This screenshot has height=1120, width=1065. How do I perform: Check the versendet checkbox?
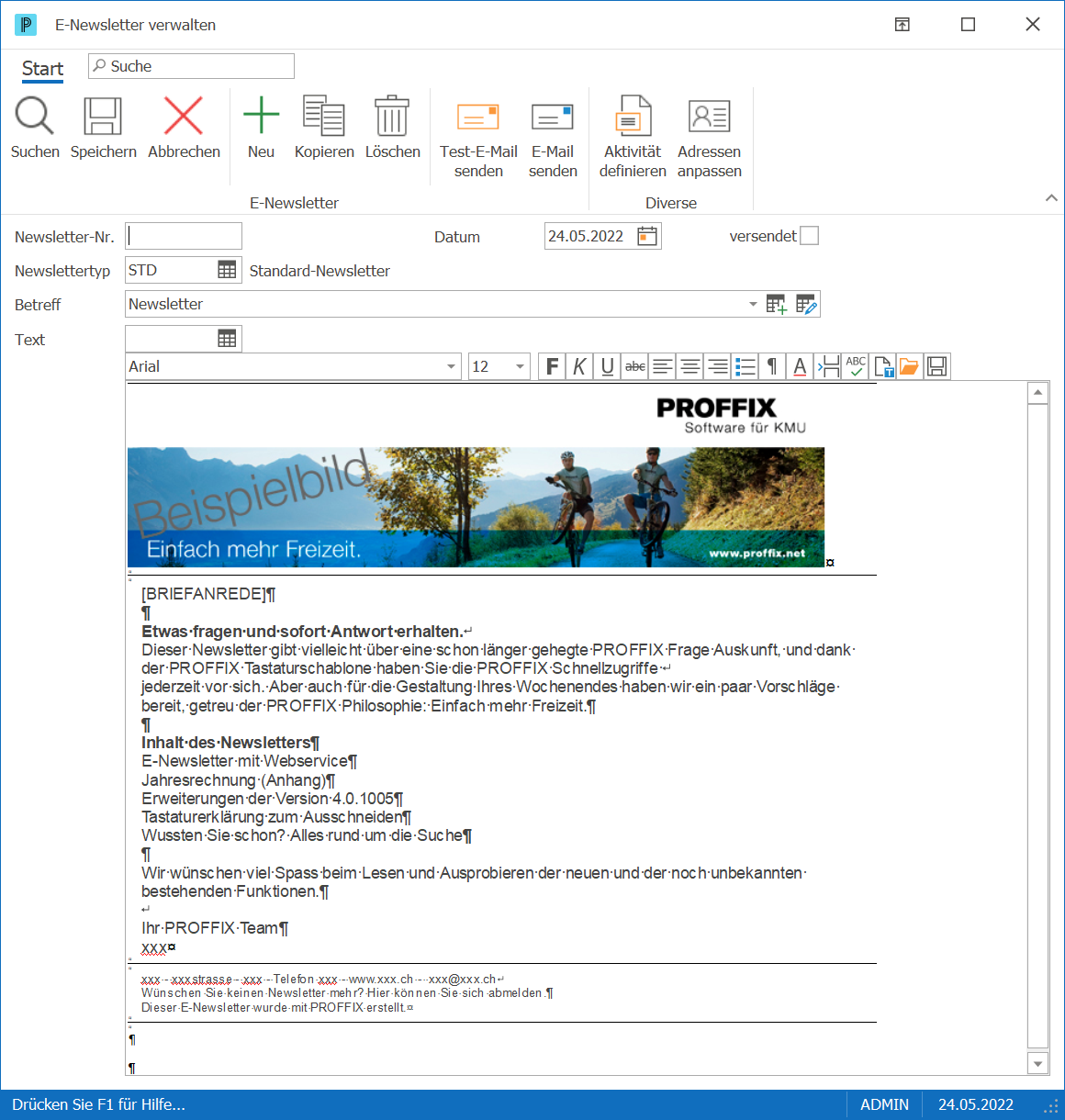809,236
